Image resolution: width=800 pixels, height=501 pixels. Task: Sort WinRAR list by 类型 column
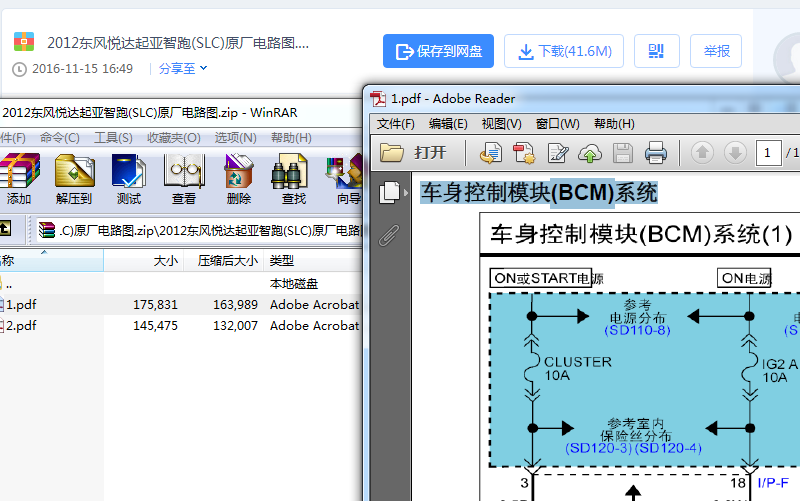(x=313, y=261)
